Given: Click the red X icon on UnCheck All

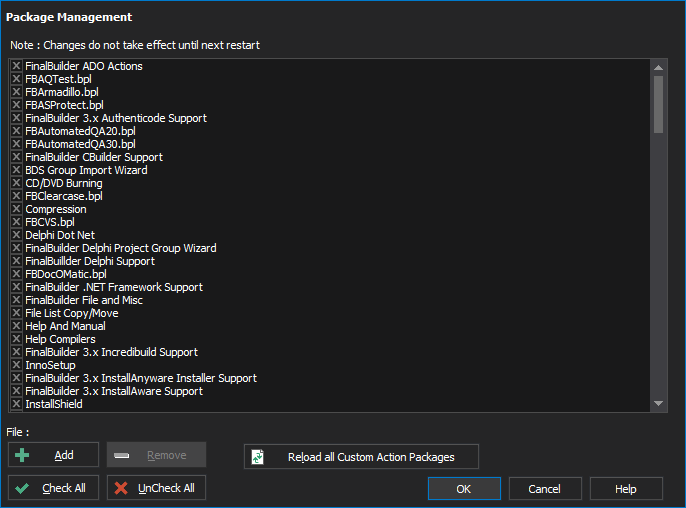Looking at the screenshot, I should (x=121, y=488).
